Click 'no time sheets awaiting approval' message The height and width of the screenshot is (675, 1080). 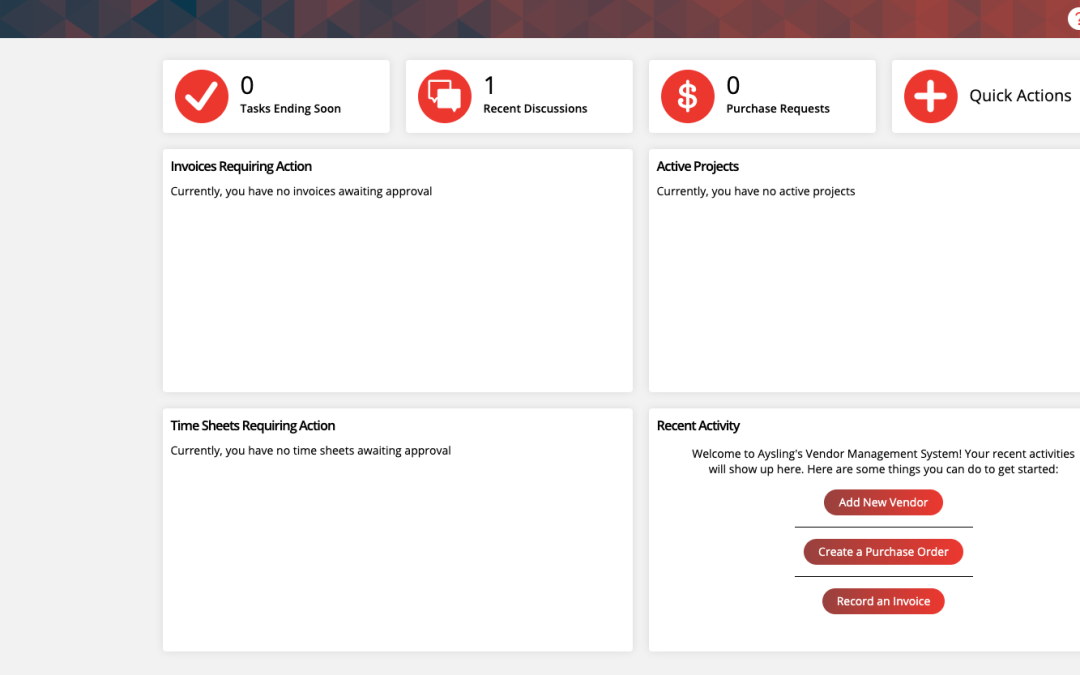311,450
